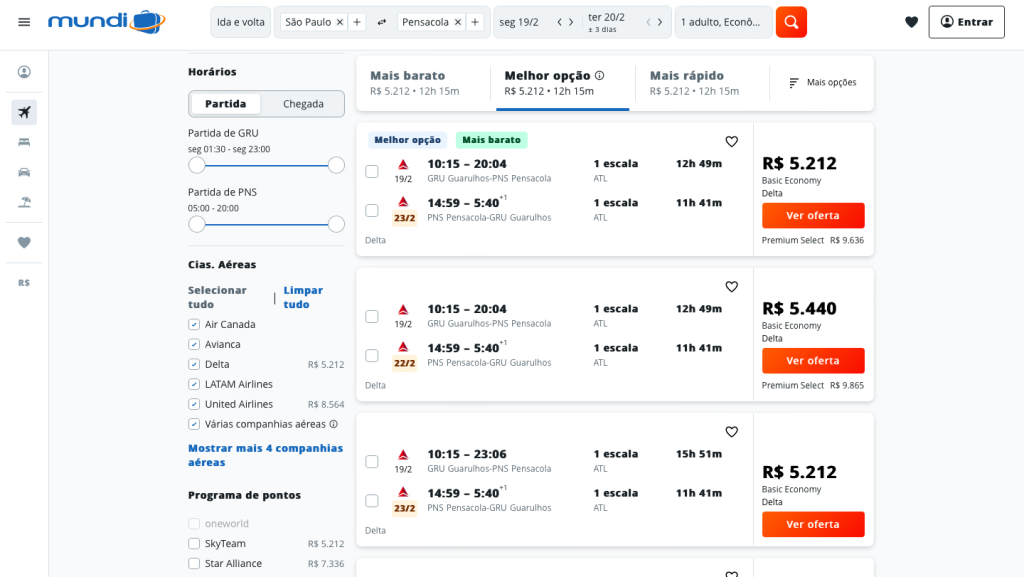Click the Limpar tudo link
Screen dimensions: 1024x577
point(302,297)
